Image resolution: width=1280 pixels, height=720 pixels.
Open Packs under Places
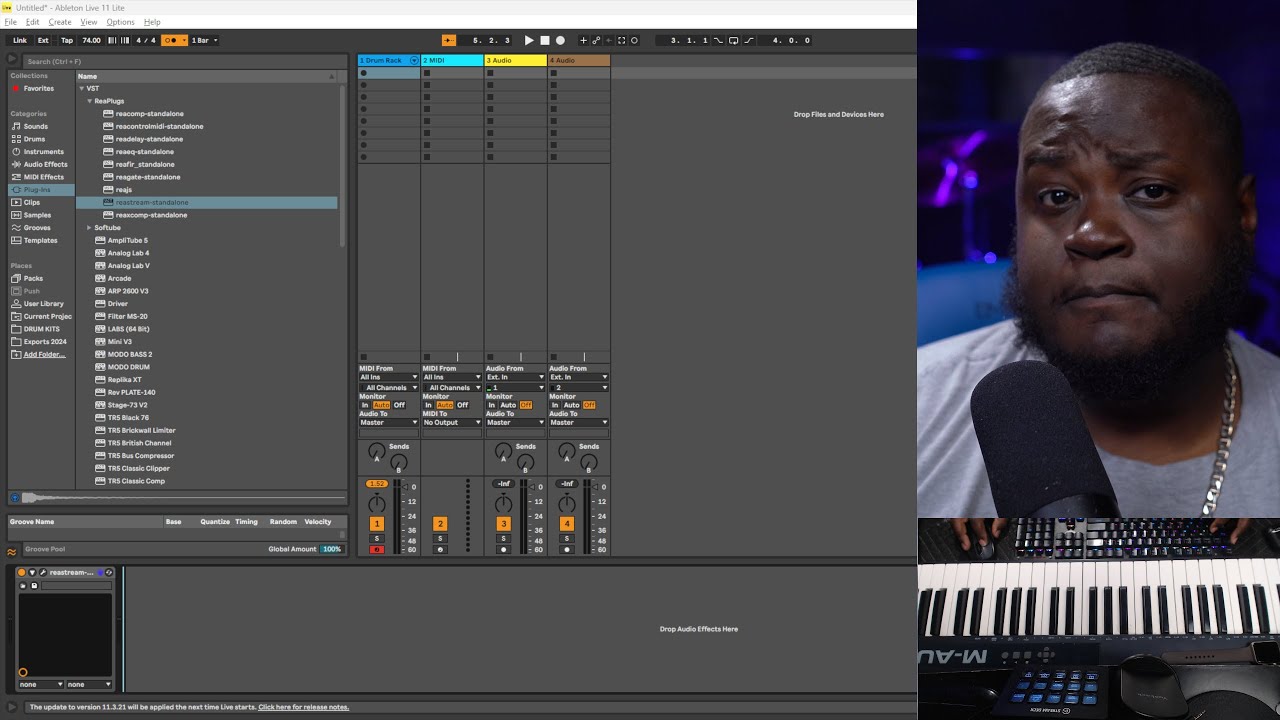click(x=33, y=278)
